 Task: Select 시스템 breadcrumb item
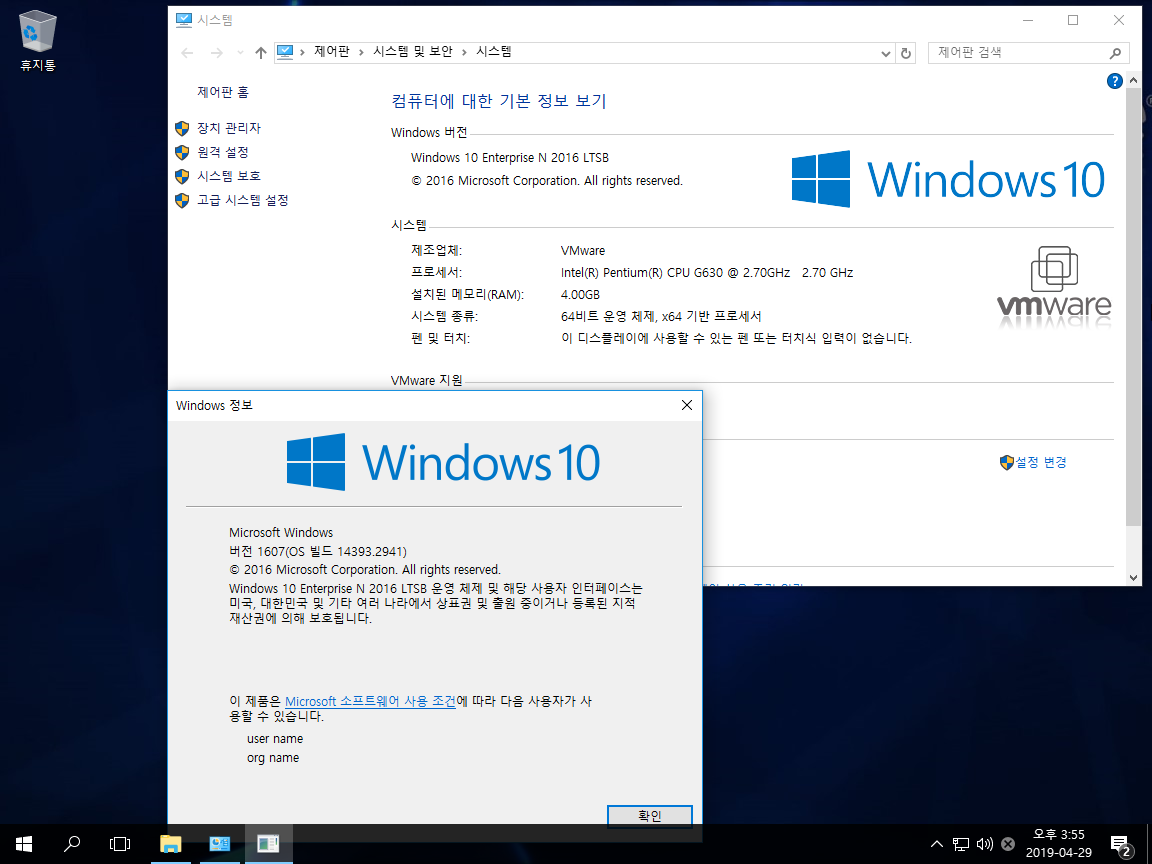click(494, 51)
